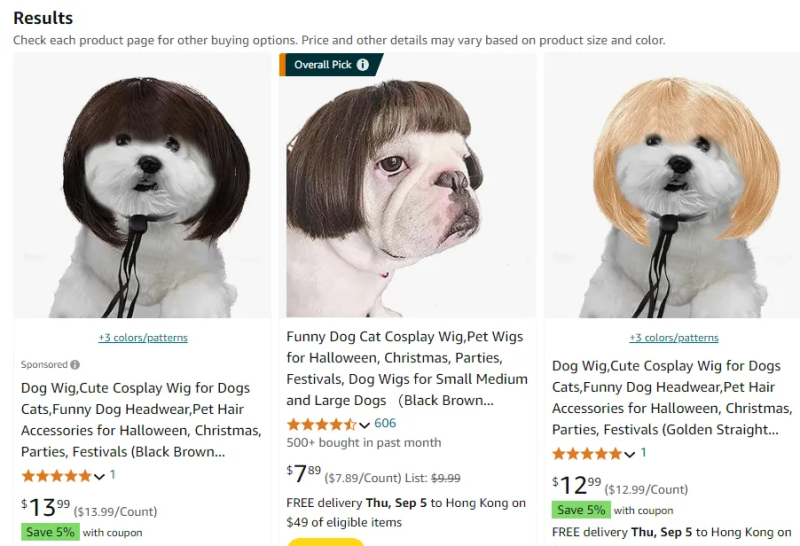The image size is (800, 546).
Task: Show +3 colors/patterns for black wig
Action: click(142, 338)
